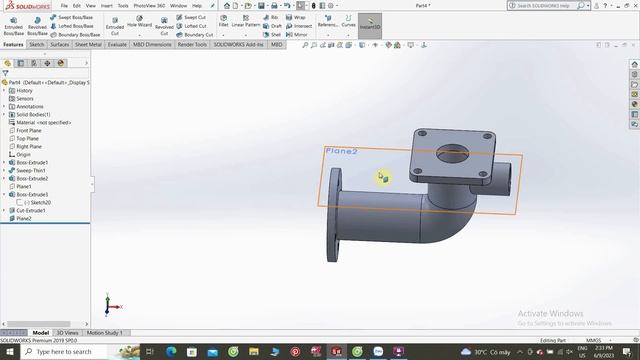Image resolution: width=640 pixels, height=360 pixels.
Task: Use the Shell feature tool
Action: pyautogui.click(x=272, y=35)
